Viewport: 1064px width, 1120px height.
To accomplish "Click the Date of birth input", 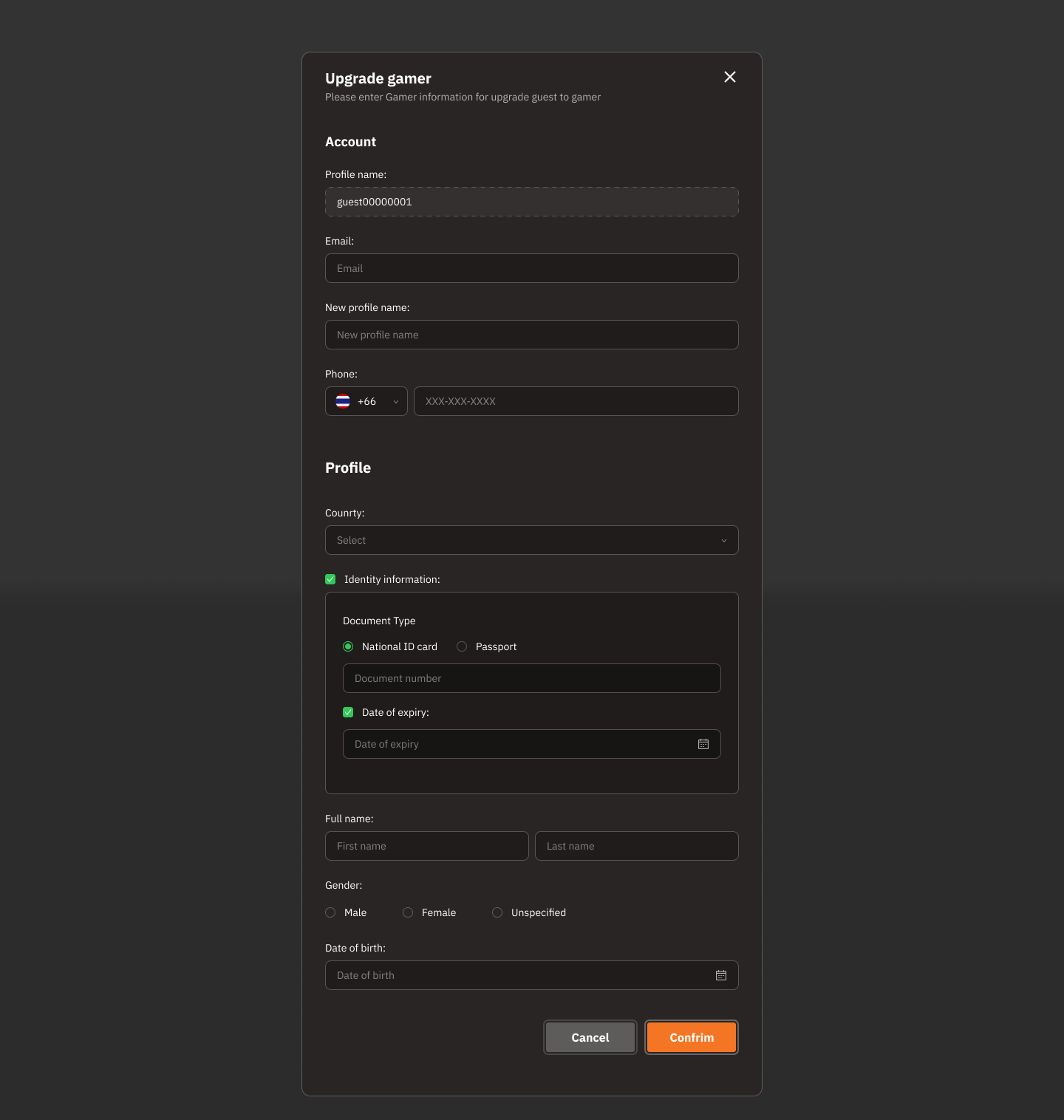I will pos(532,975).
